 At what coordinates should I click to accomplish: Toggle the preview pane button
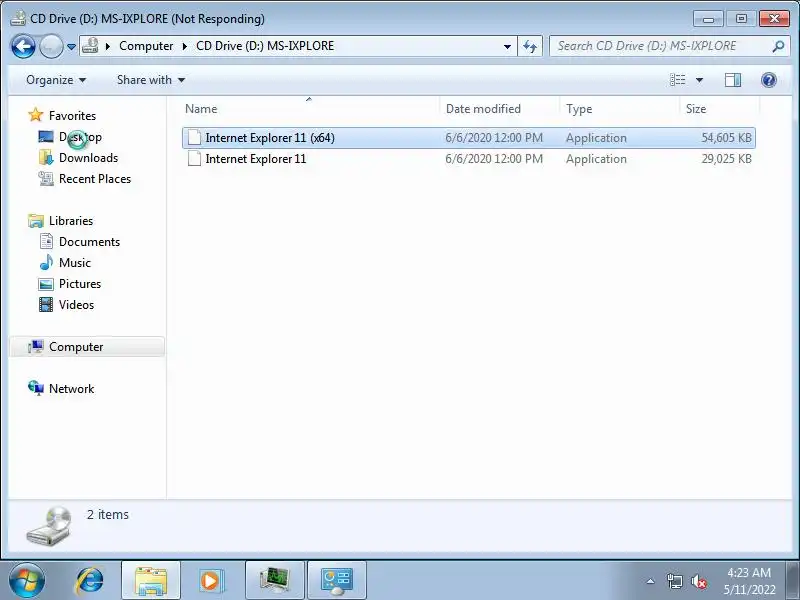[733, 80]
